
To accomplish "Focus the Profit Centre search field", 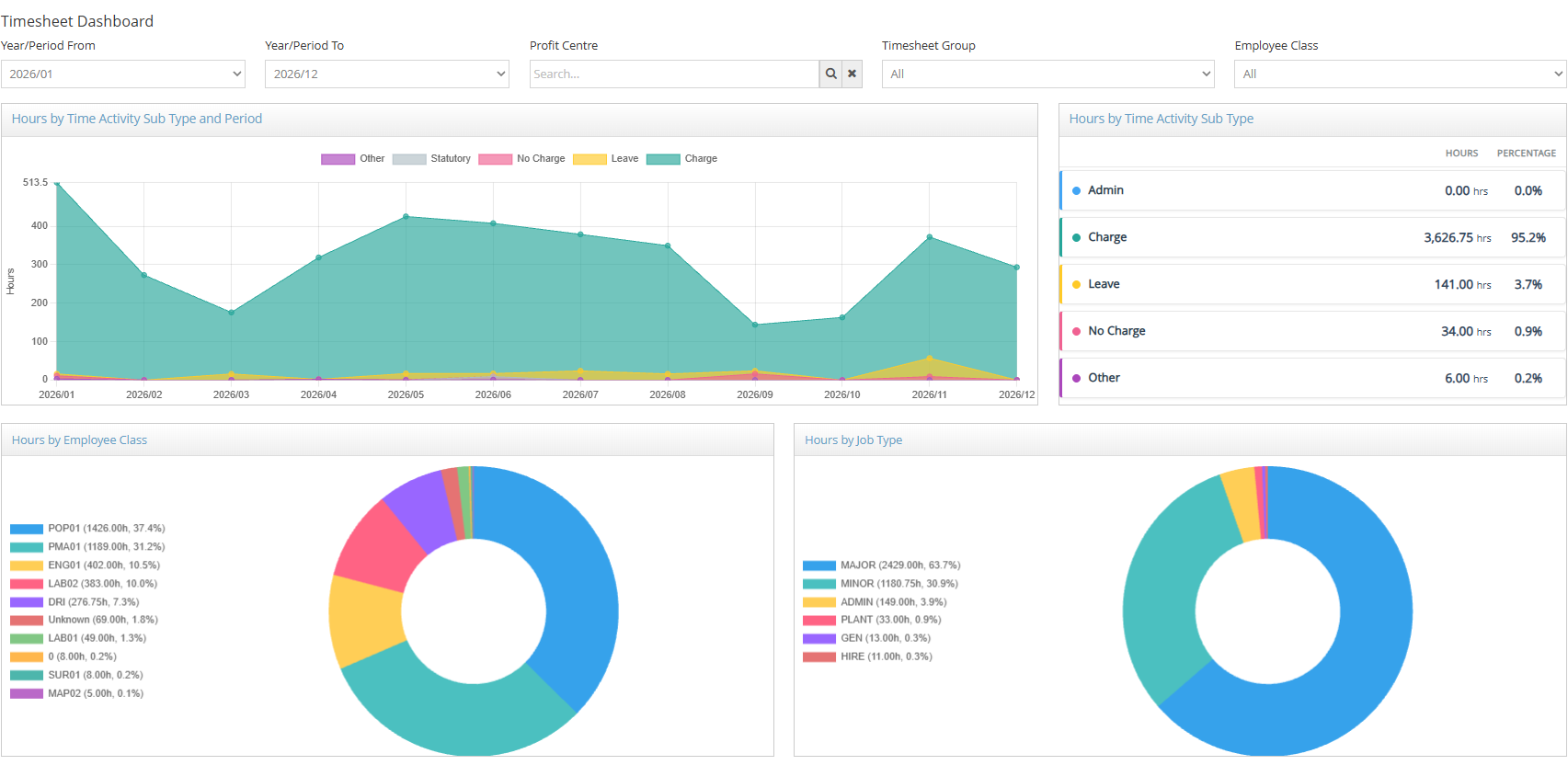I will click(674, 74).
